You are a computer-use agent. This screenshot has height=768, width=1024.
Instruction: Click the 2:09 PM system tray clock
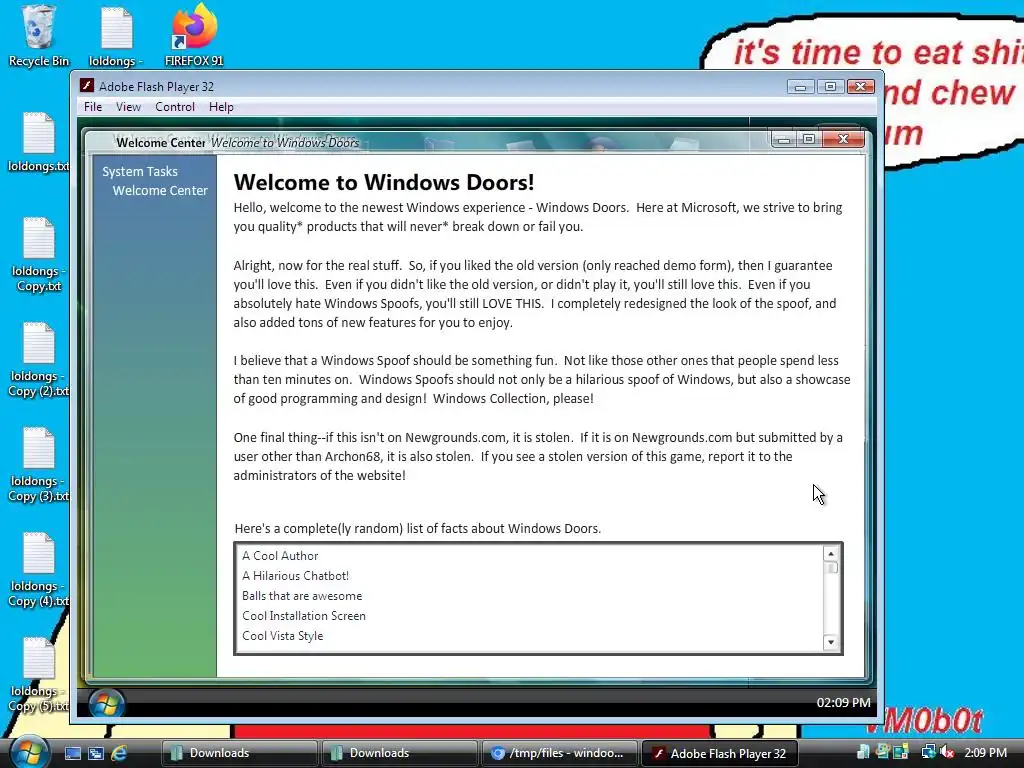985,753
